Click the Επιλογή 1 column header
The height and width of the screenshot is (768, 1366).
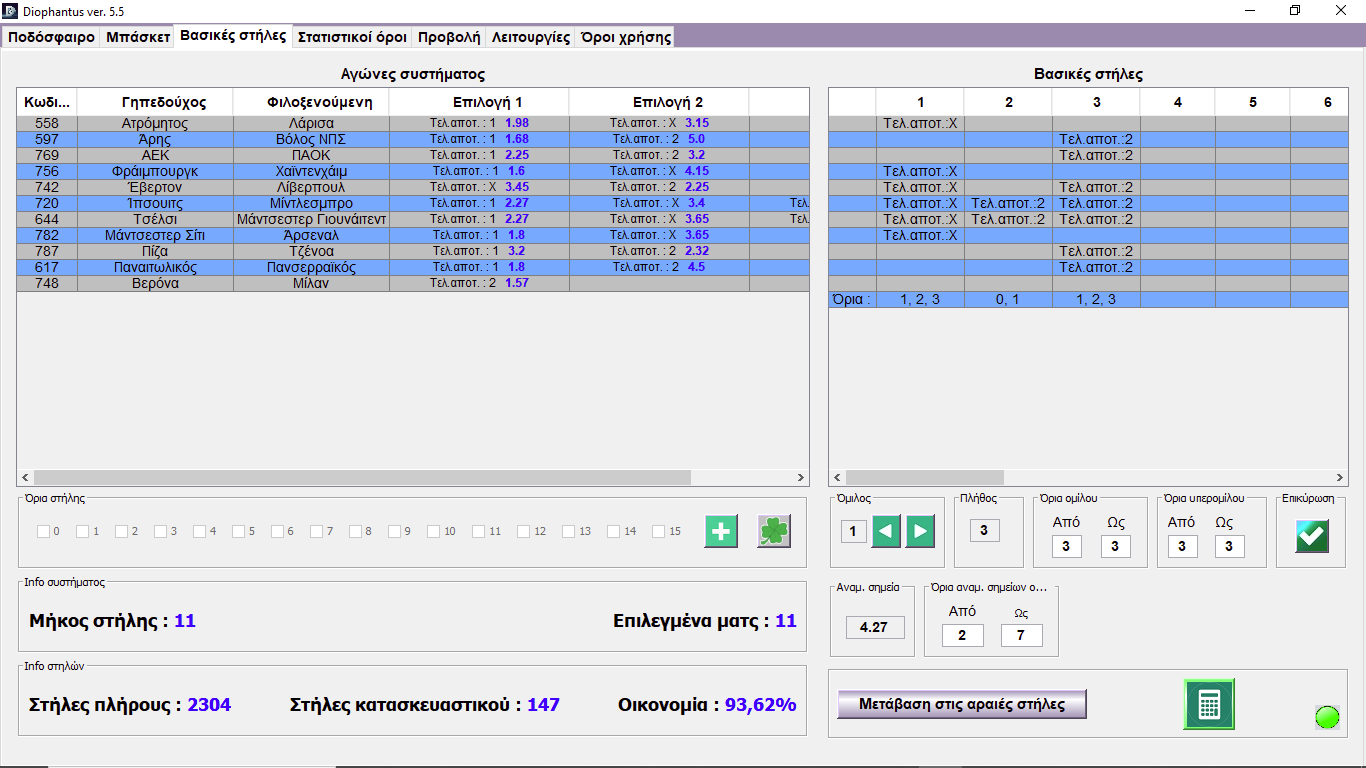click(x=480, y=102)
